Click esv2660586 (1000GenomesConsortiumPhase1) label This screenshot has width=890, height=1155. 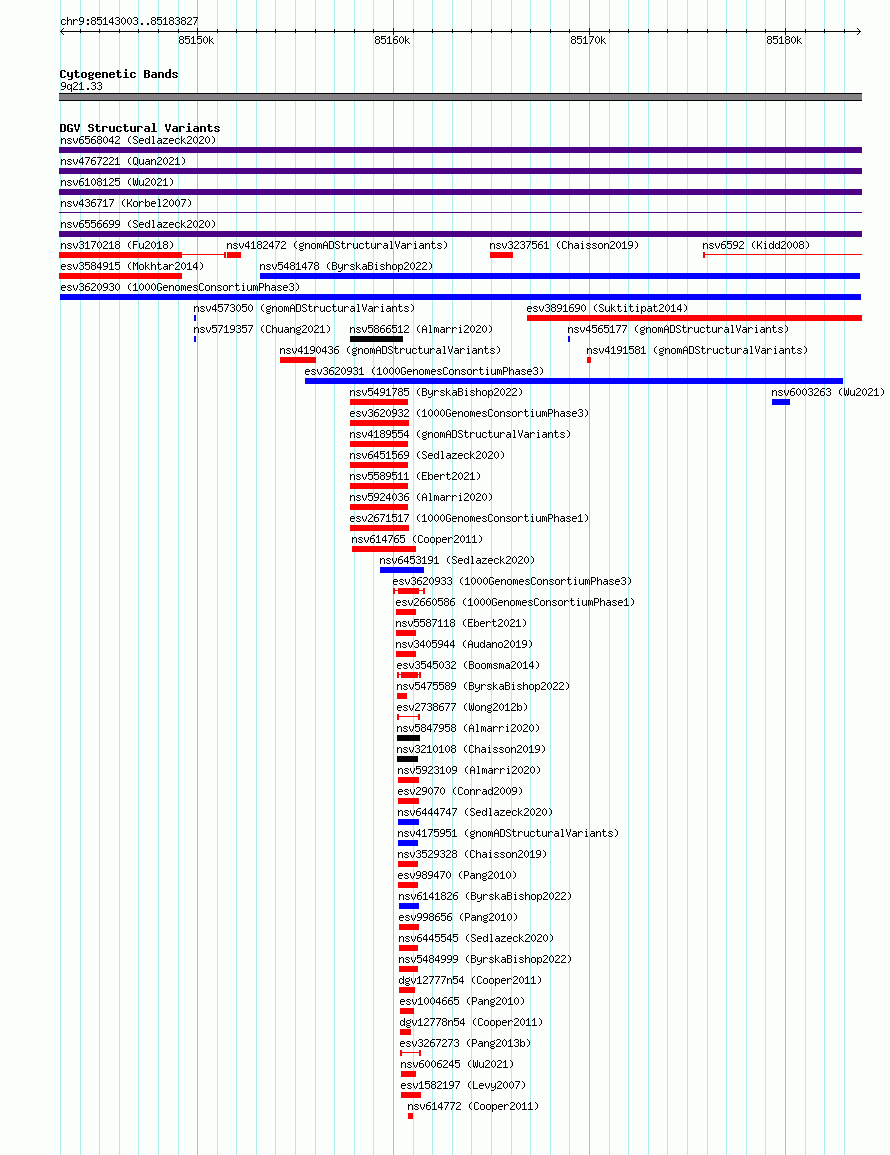pyautogui.click(x=515, y=603)
